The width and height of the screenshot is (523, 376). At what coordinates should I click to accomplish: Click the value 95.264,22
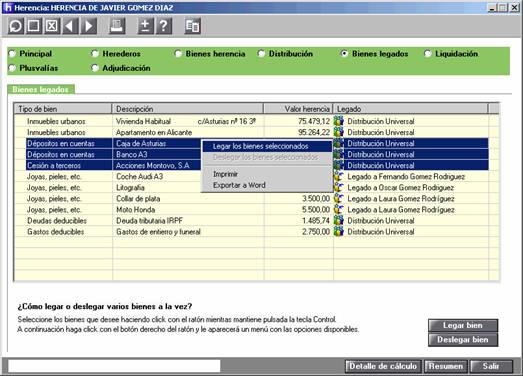tap(314, 132)
